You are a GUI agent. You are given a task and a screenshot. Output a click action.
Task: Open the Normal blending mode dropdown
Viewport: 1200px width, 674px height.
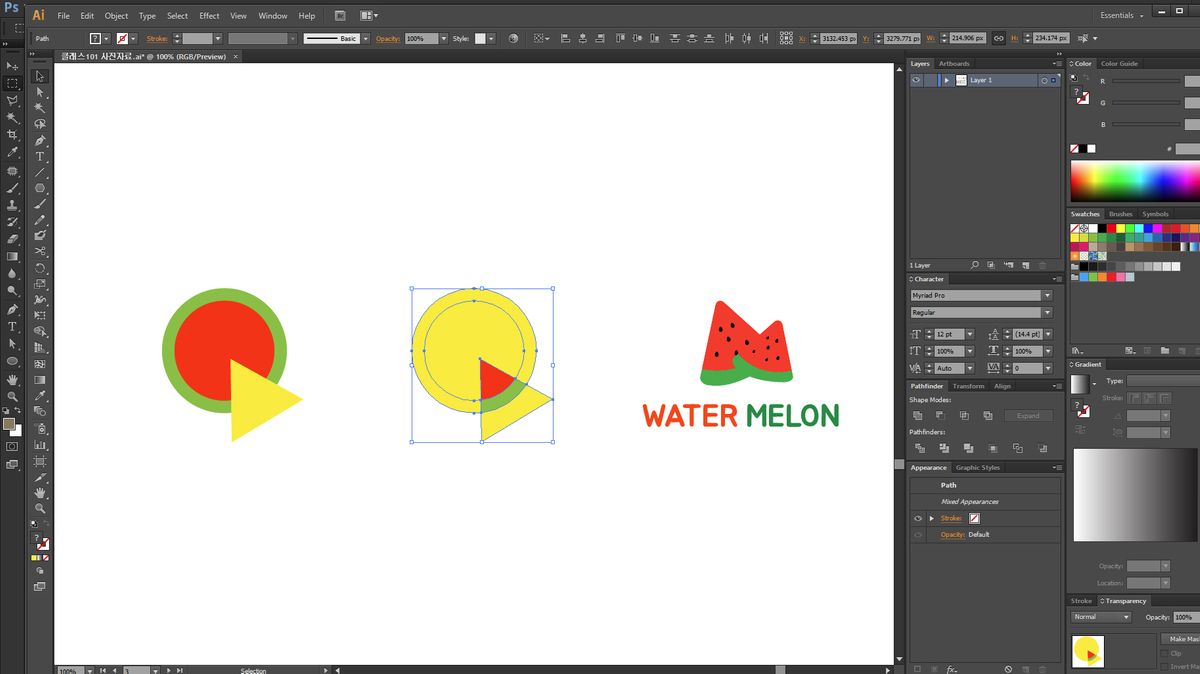click(x=1100, y=617)
